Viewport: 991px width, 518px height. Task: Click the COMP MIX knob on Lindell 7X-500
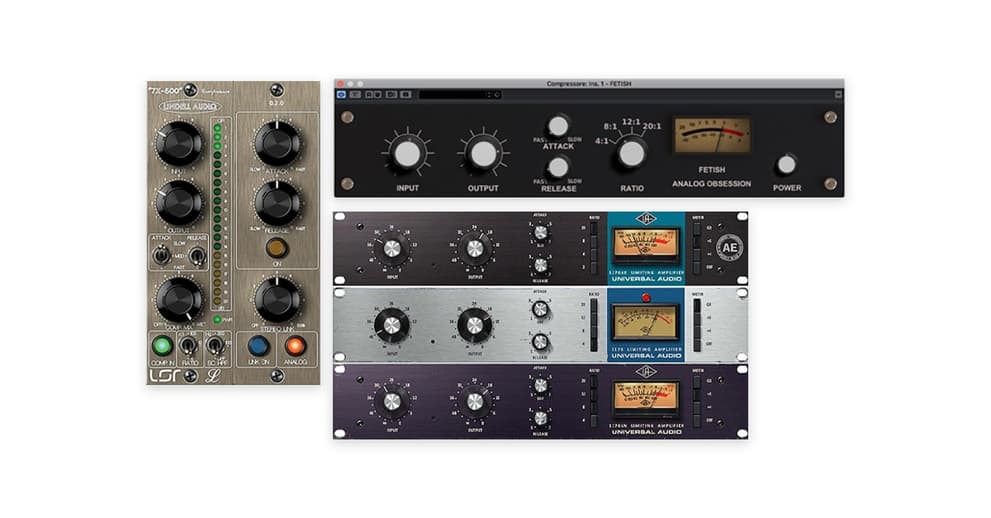(179, 299)
